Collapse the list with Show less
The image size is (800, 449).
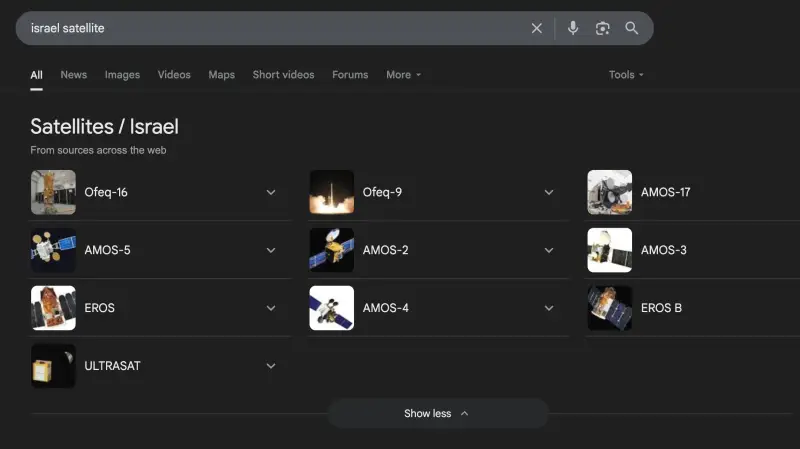438,413
